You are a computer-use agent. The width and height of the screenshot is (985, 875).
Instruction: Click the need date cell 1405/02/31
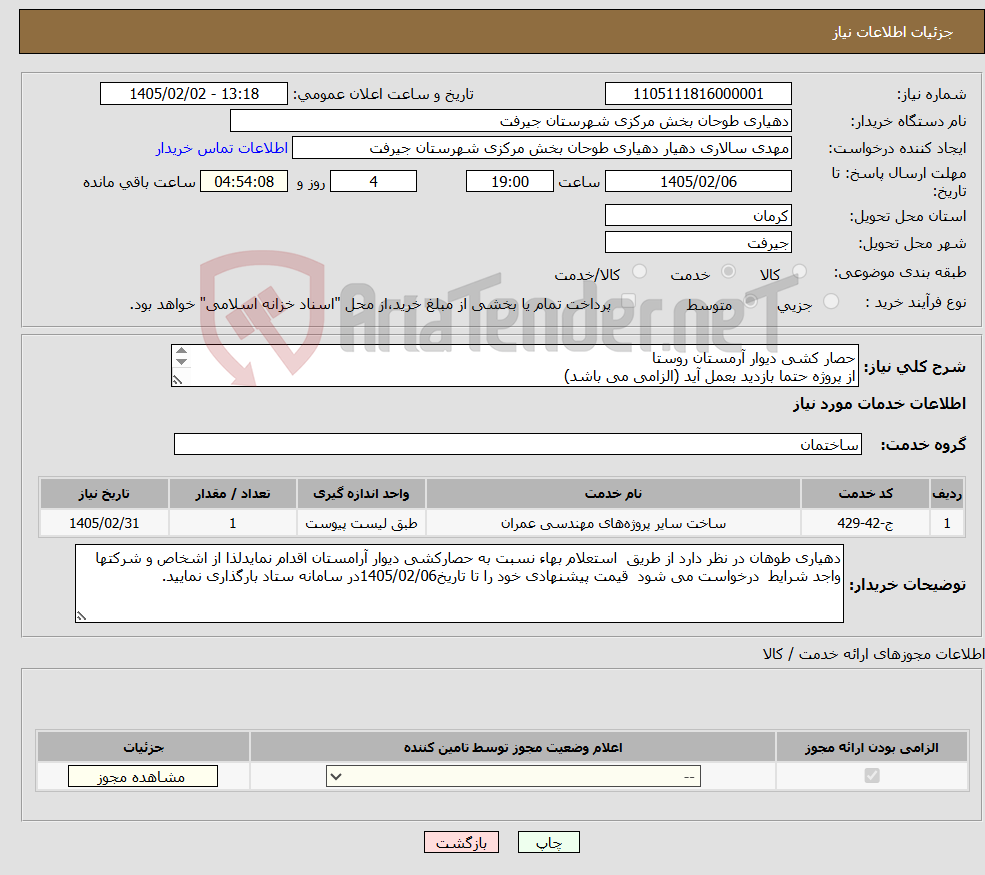pos(104,523)
